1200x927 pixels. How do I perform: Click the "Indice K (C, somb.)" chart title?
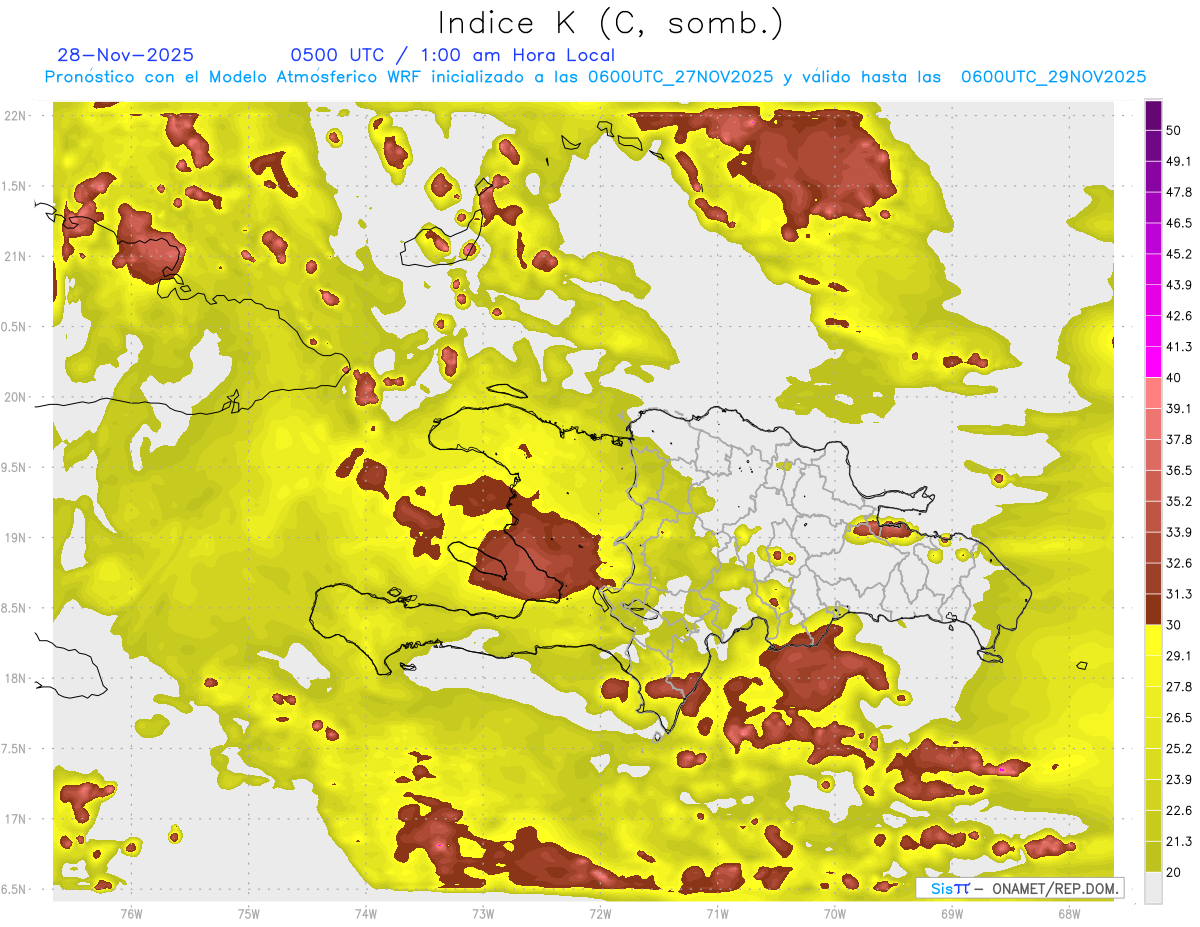click(611, 23)
